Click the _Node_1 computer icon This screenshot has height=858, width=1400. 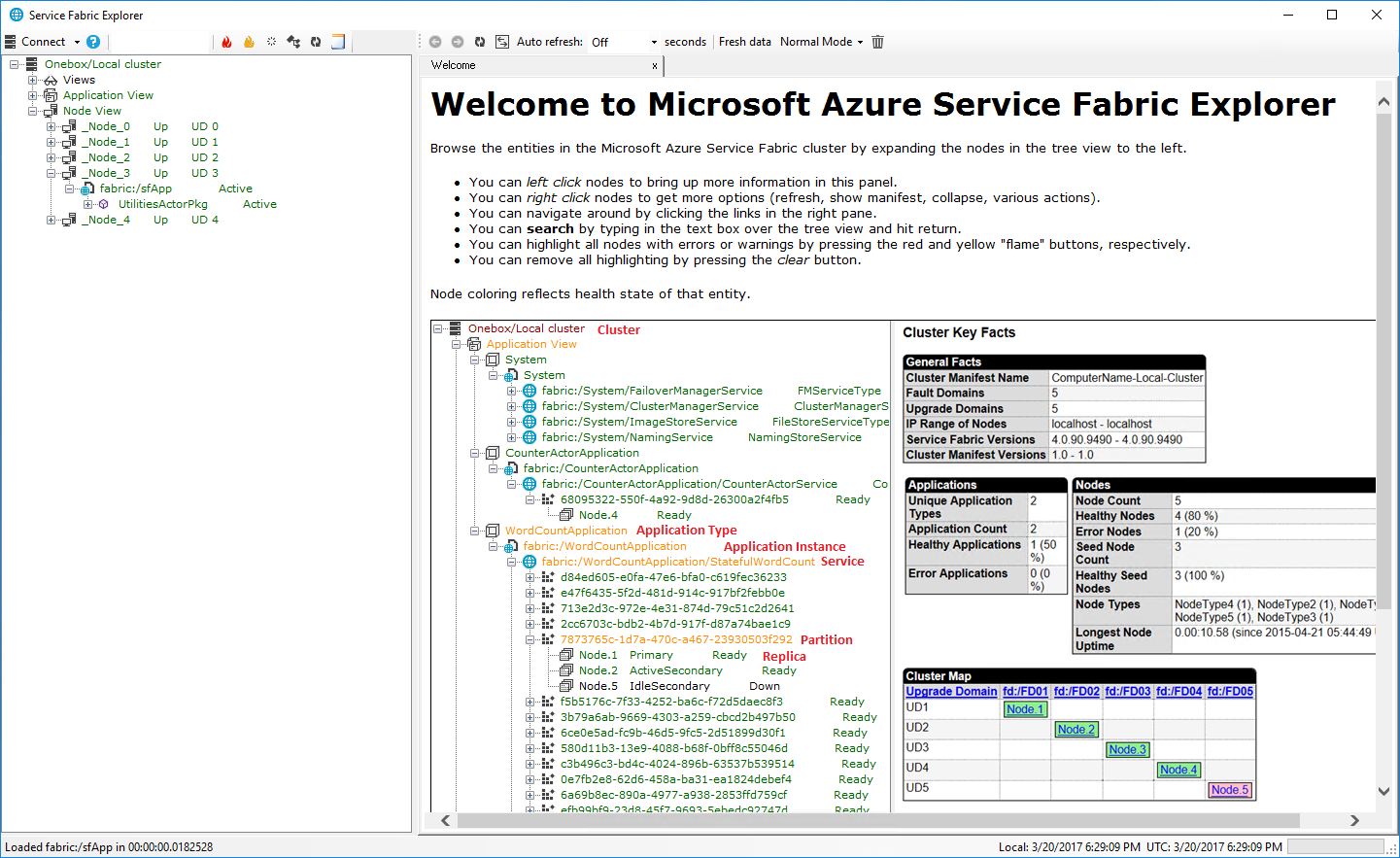click(69, 142)
